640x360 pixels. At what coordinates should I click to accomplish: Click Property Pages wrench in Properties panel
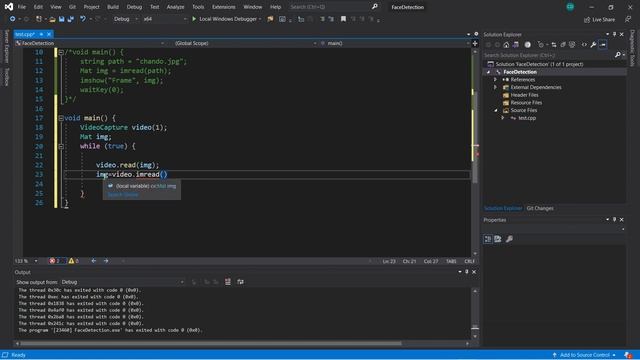click(x=509, y=239)
